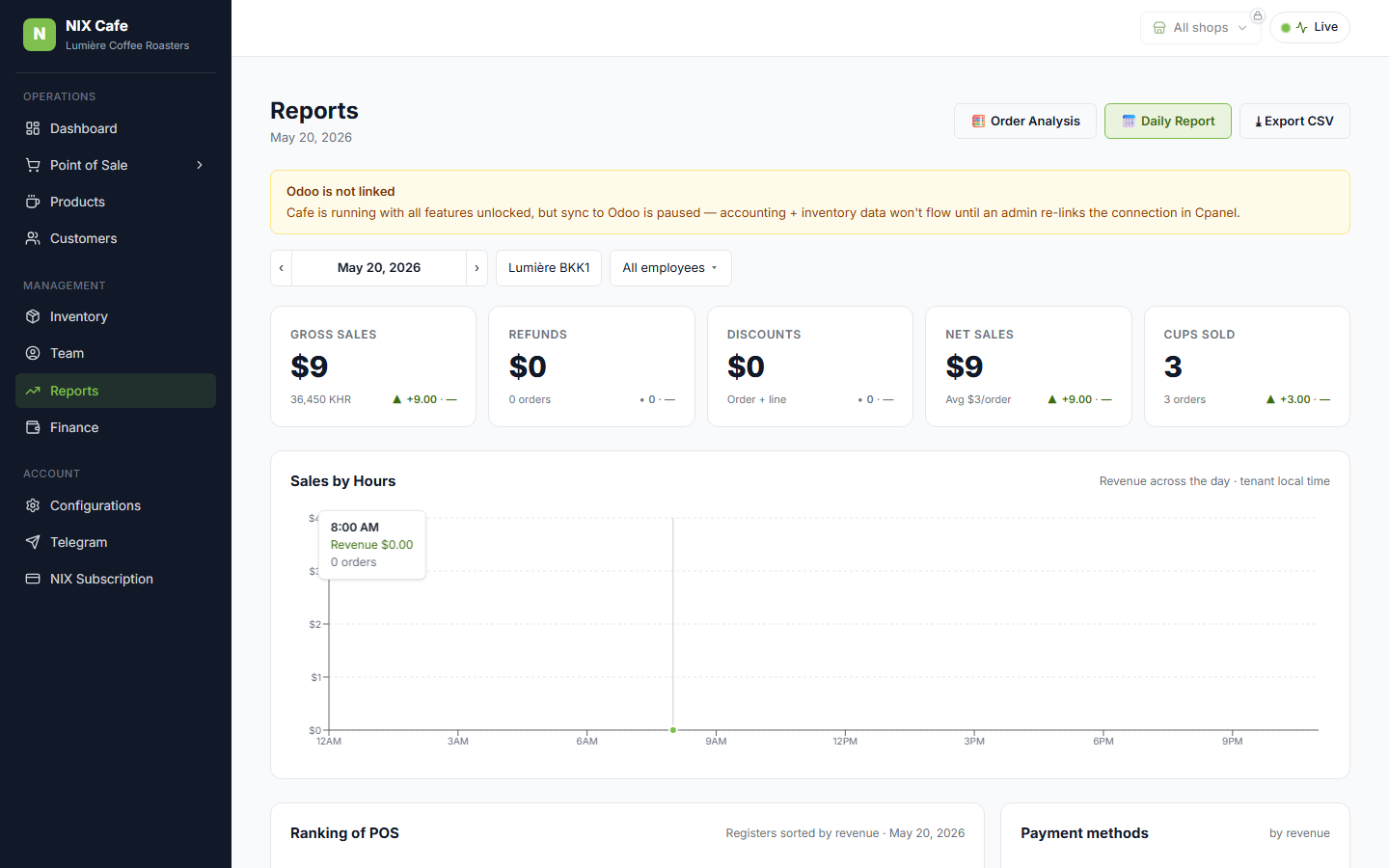1389x868 pixels.
Task: Click the Inventory box icon
Action: [x=33, y=316]
